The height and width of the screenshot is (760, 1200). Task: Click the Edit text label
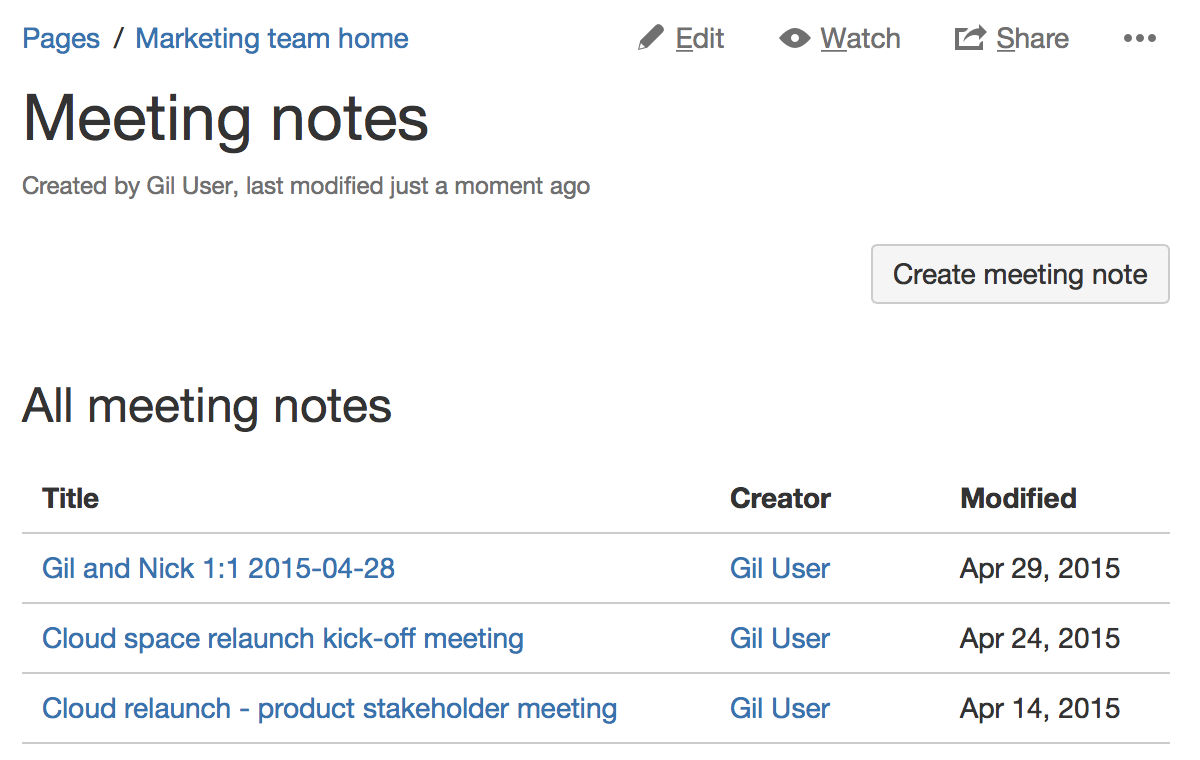(x=700, y=39)
